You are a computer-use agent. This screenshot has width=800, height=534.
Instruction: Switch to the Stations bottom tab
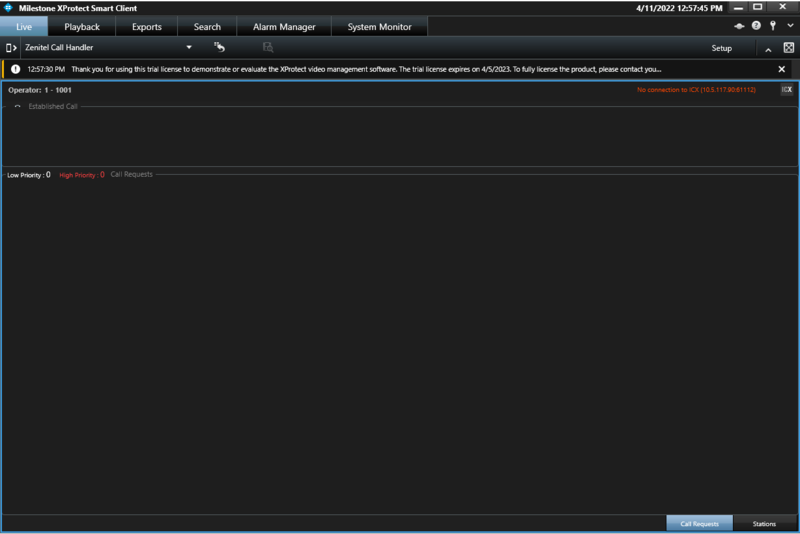(x=764, y=523)
